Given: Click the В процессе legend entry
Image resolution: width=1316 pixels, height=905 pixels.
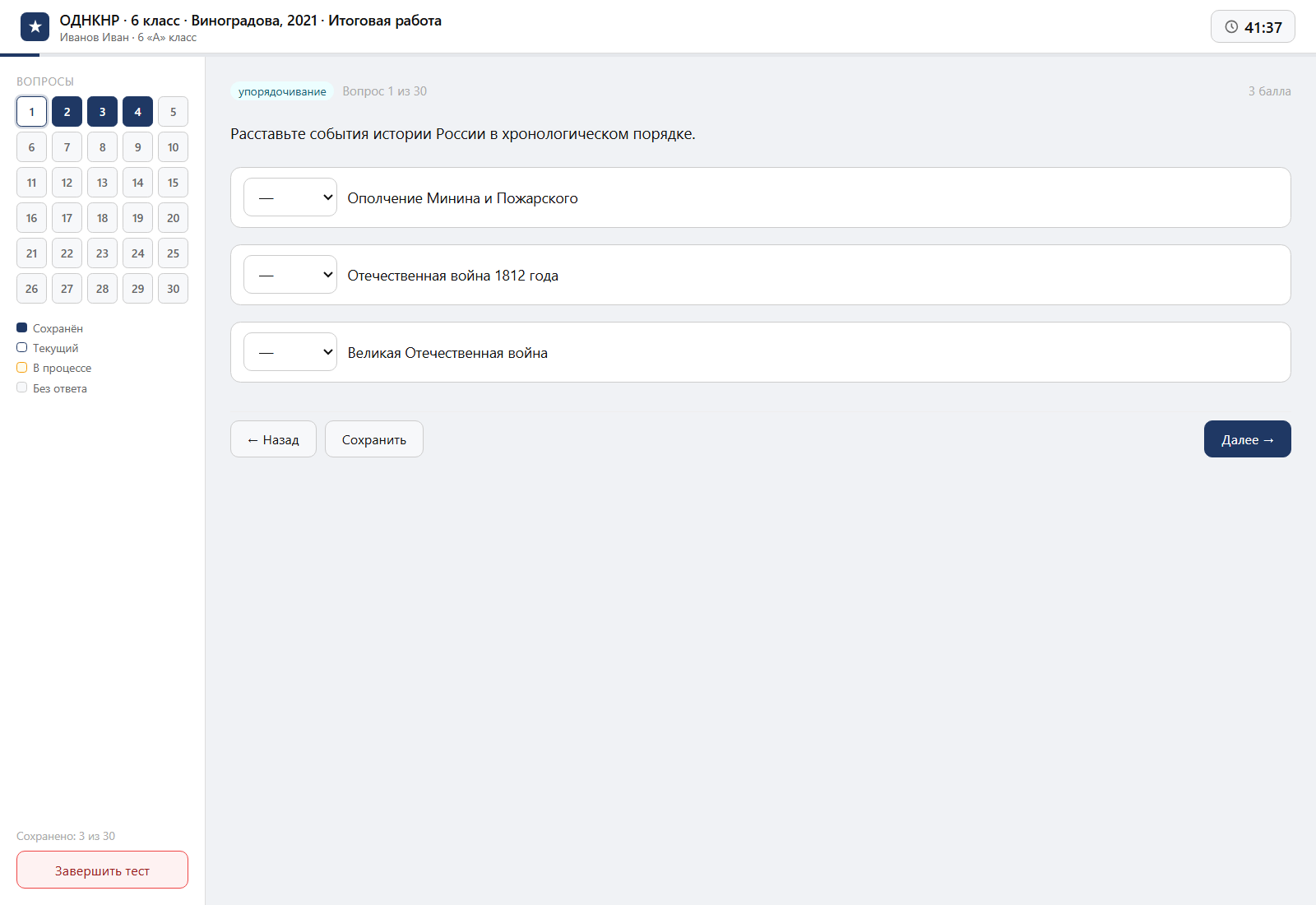Looking at the screenshot, I should [54, 368].
